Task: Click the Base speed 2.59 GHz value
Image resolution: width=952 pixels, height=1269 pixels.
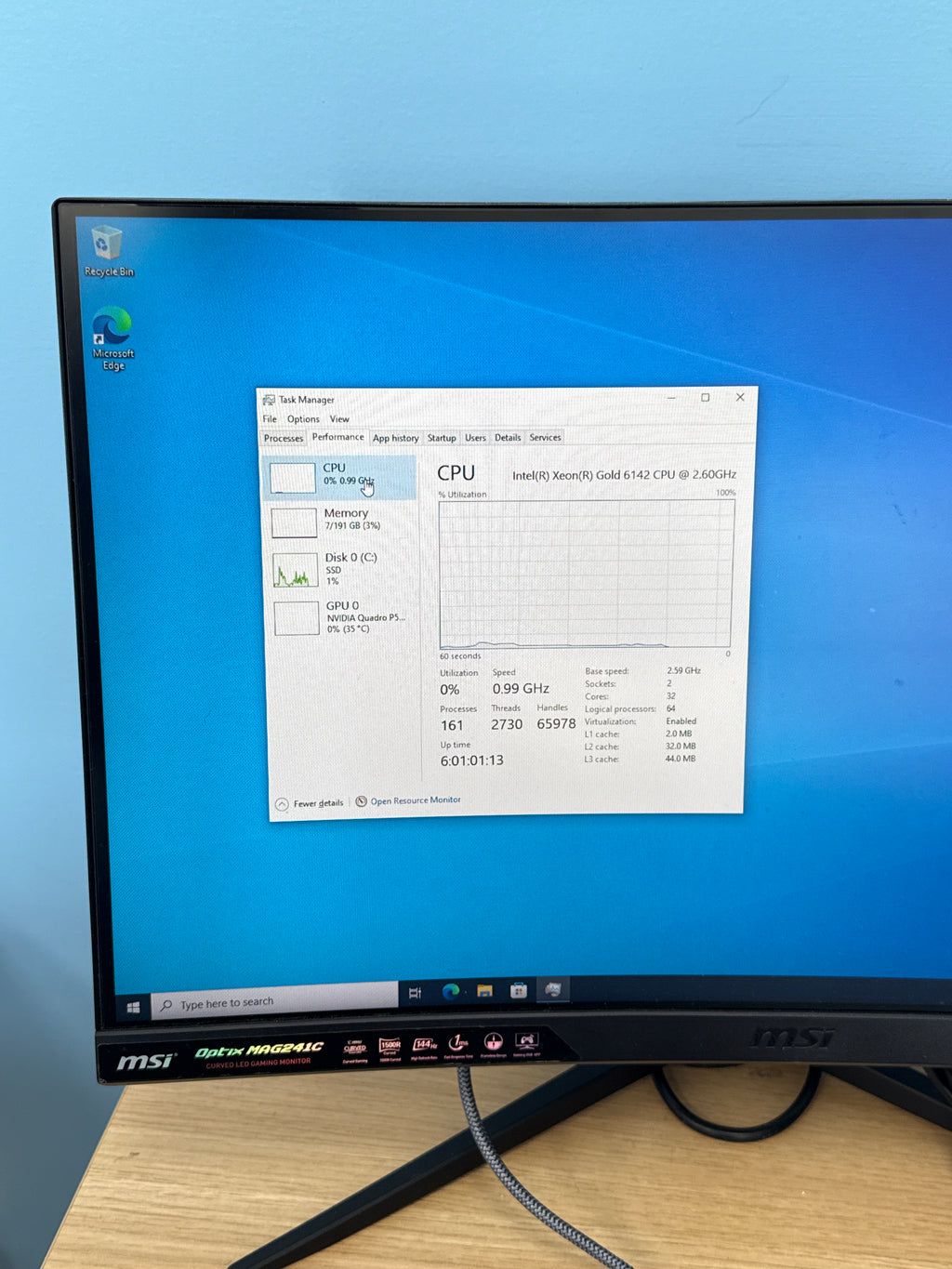Action: 683,670
